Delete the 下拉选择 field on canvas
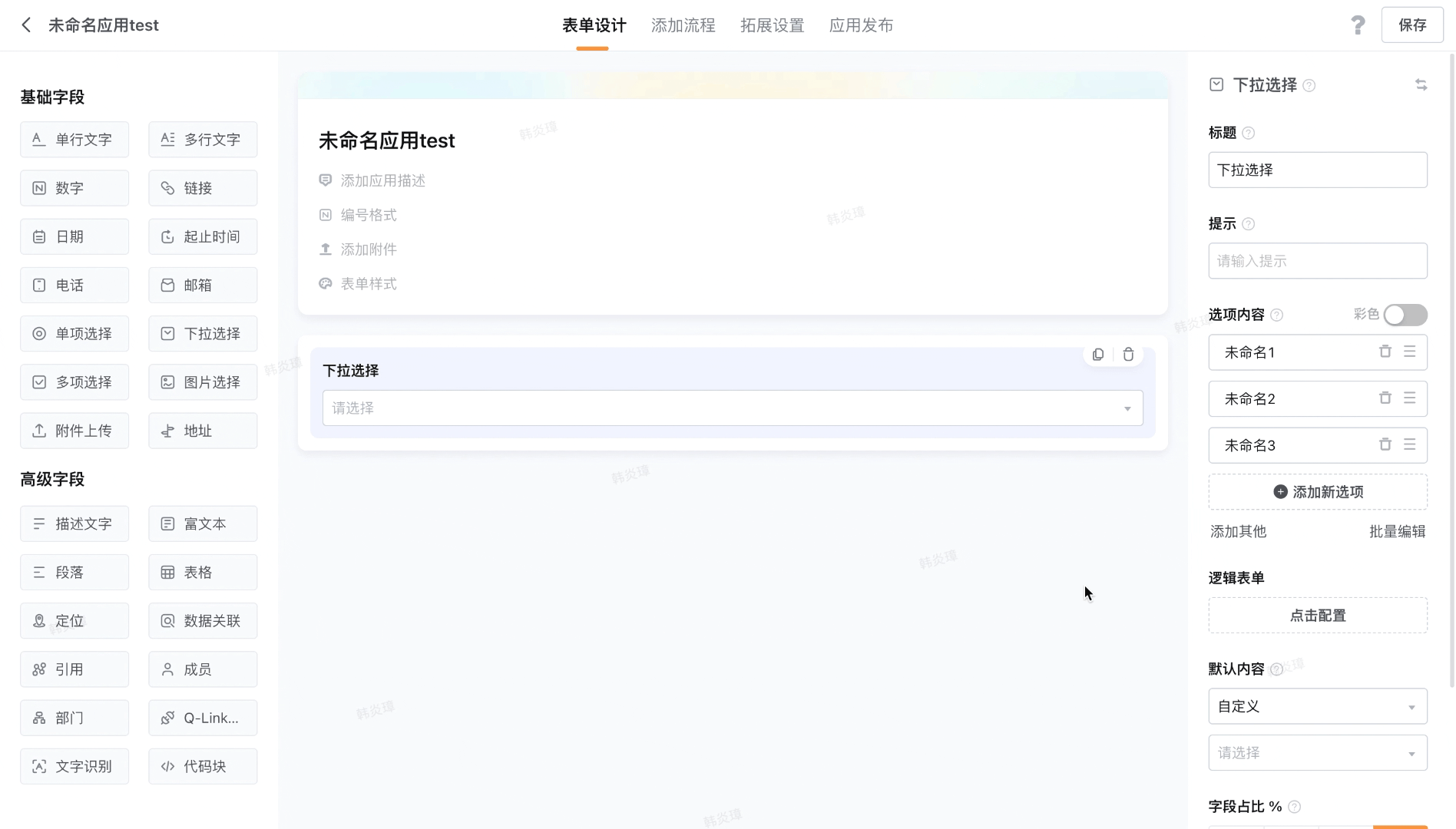 [1128, 355]
